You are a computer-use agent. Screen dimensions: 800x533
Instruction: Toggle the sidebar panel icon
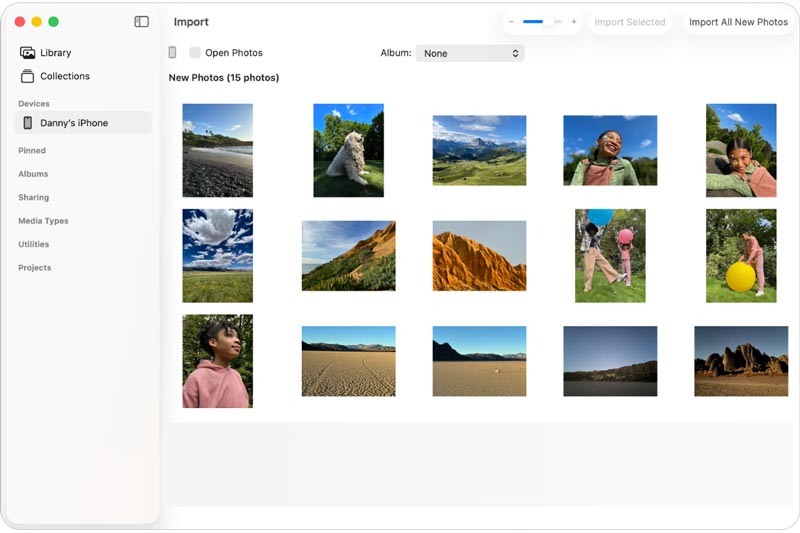pyautogui.click(x=141, y=21)
